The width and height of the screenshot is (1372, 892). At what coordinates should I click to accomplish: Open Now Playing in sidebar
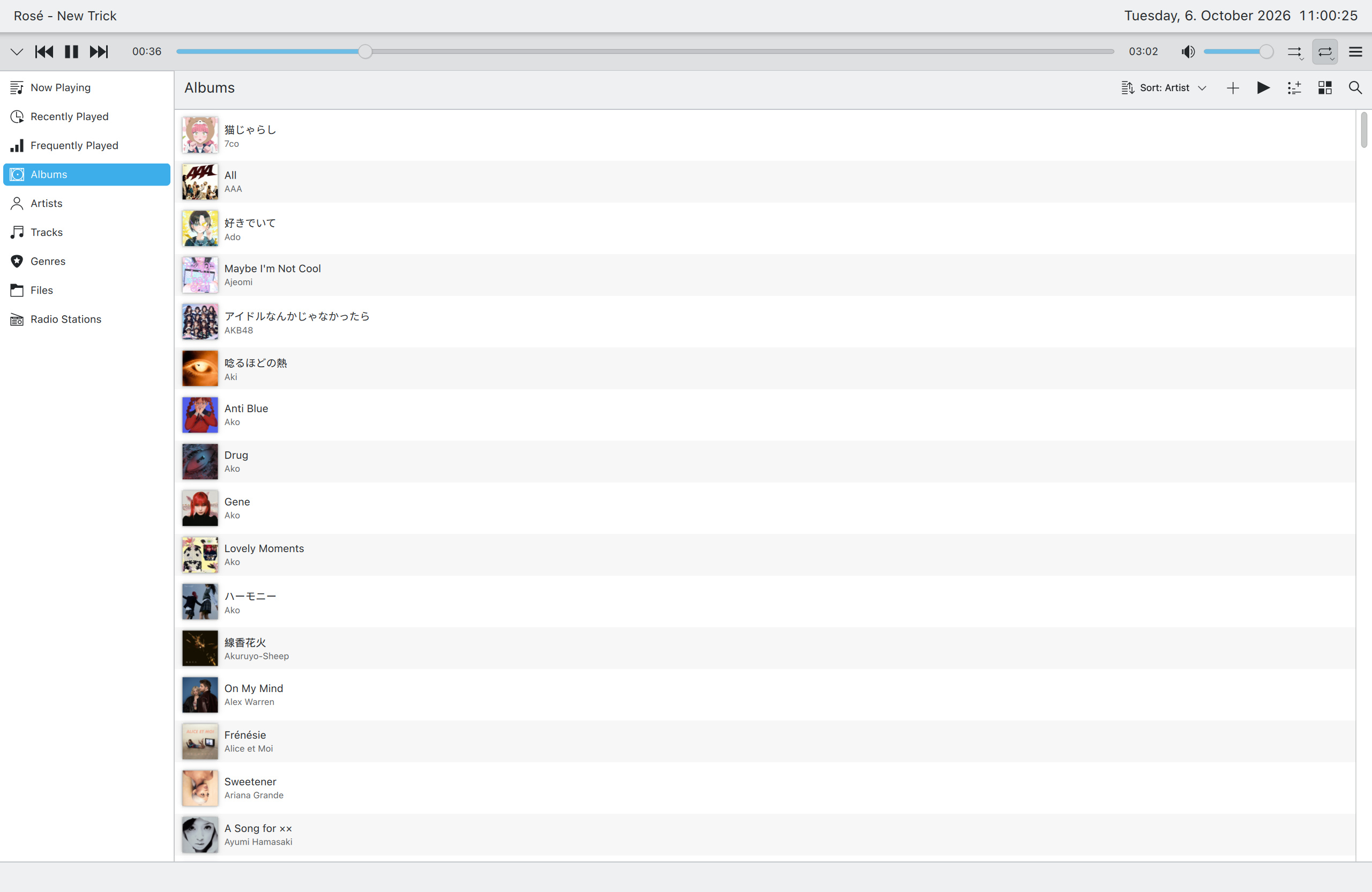click(x=86, y=87)
